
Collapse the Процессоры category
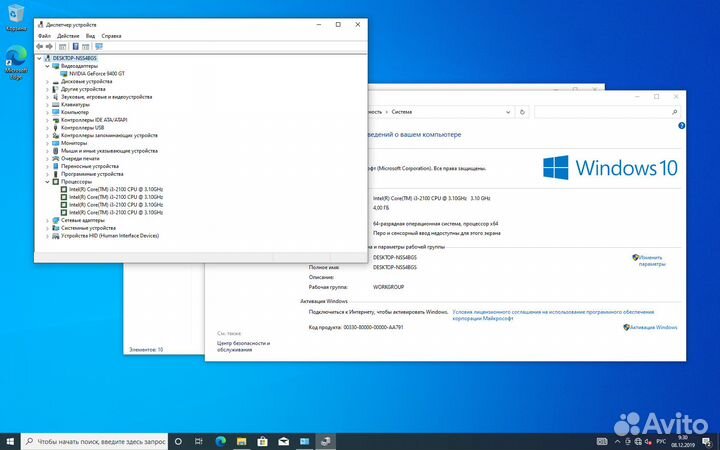[x=47, y=182]
